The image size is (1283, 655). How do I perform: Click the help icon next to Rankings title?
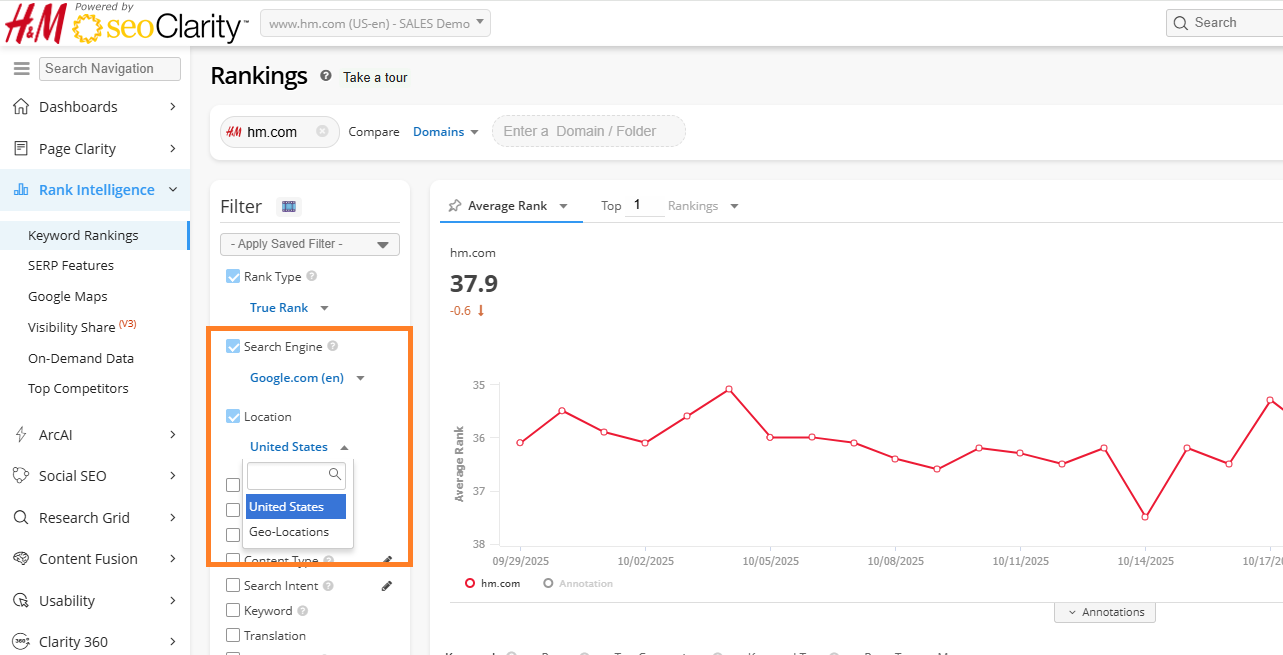tap(326, 76)
